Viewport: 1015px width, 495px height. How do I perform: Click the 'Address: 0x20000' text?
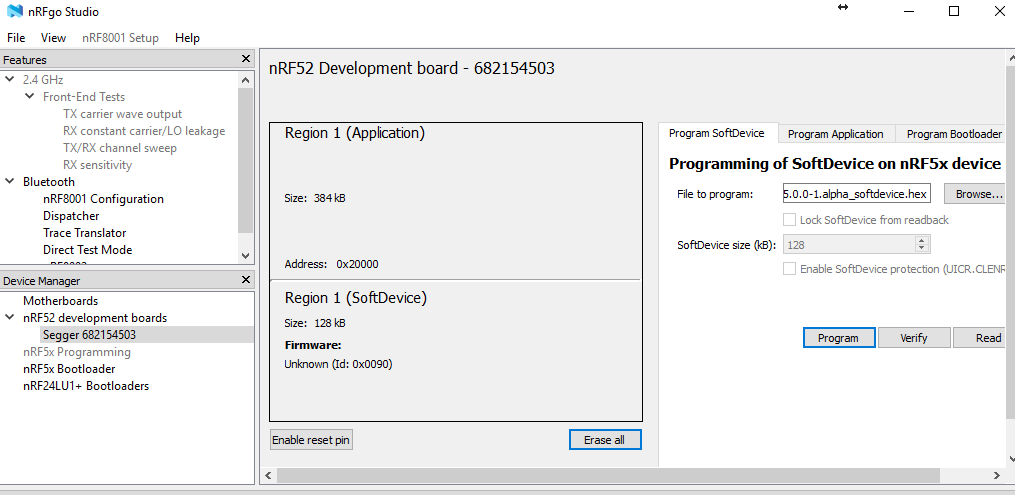coord(331,264)
